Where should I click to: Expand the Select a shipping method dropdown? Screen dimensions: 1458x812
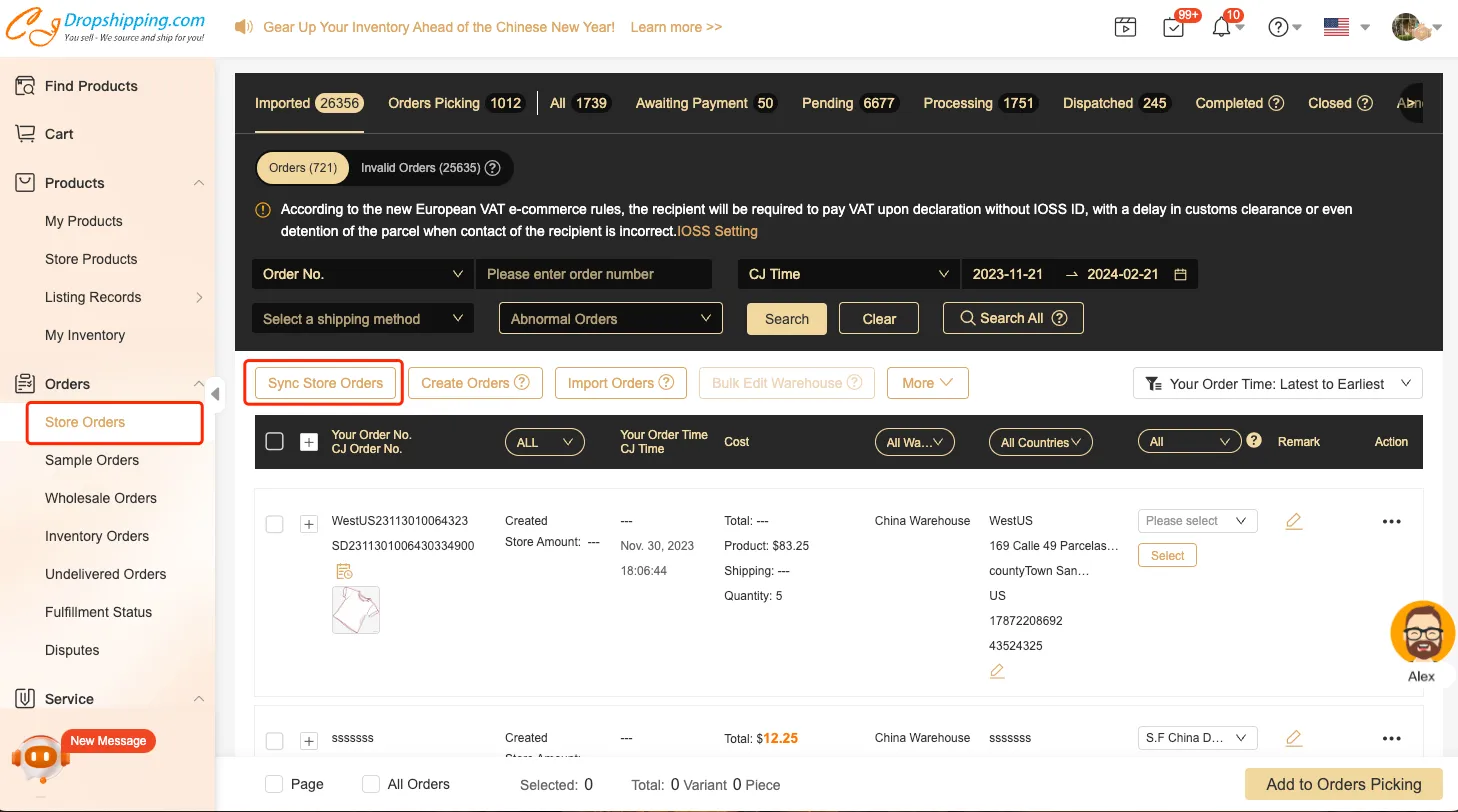(362, 319)
